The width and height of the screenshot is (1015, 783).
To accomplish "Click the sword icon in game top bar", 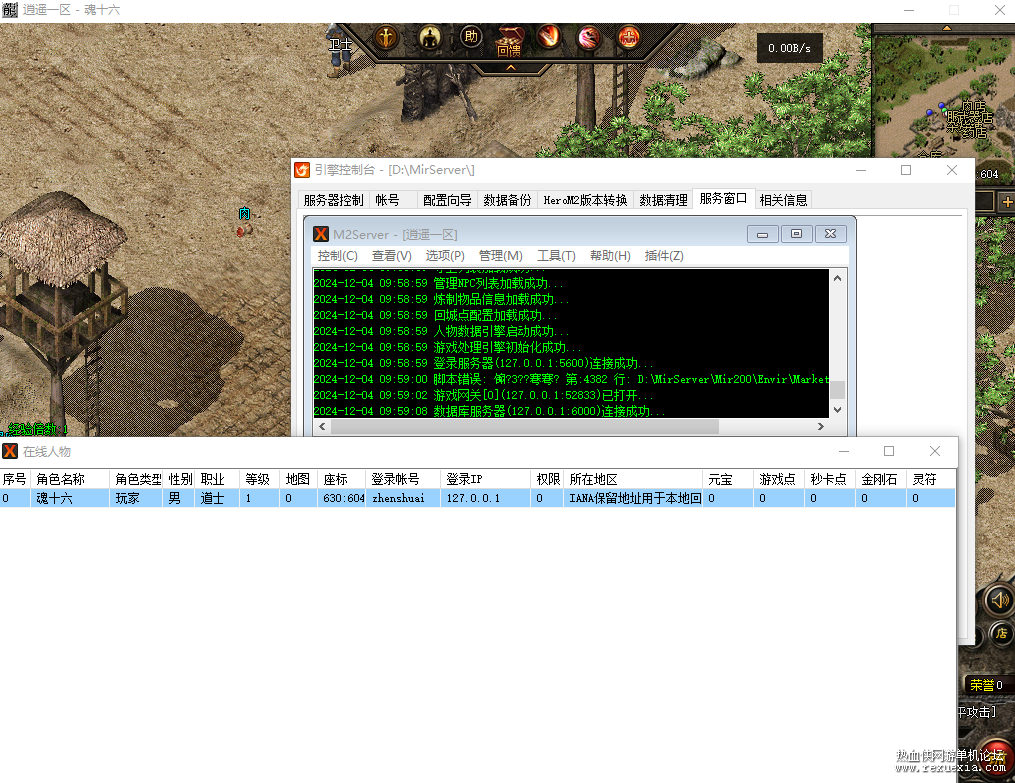I will point(386,38).
